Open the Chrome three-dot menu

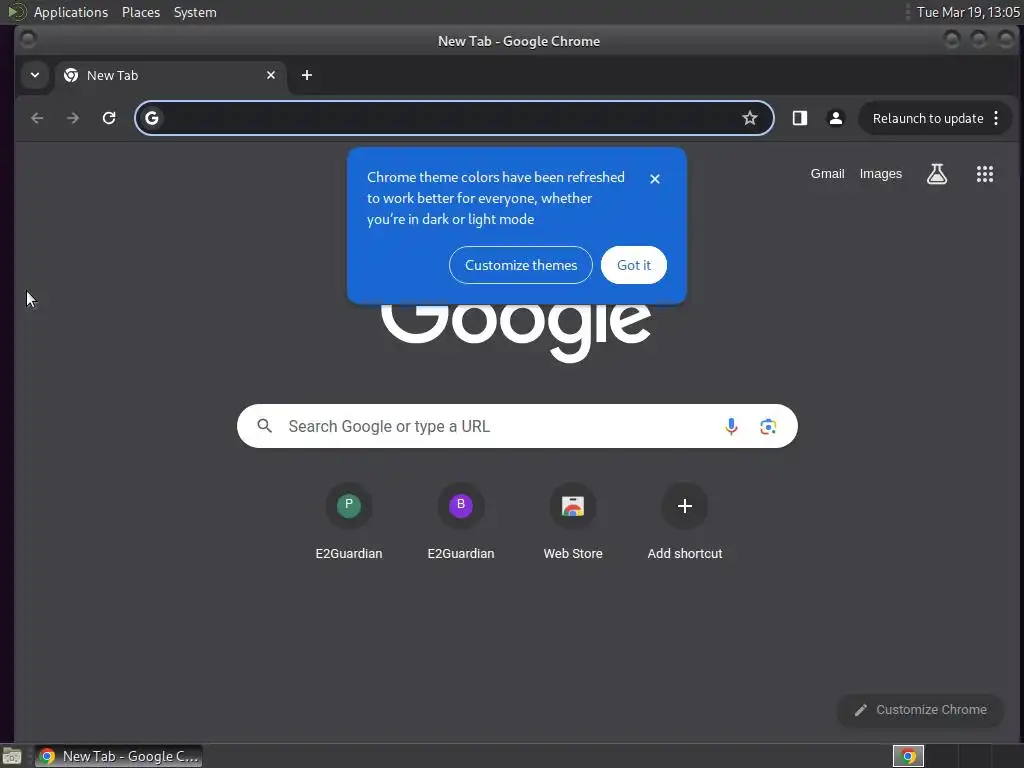pos(996,118)
